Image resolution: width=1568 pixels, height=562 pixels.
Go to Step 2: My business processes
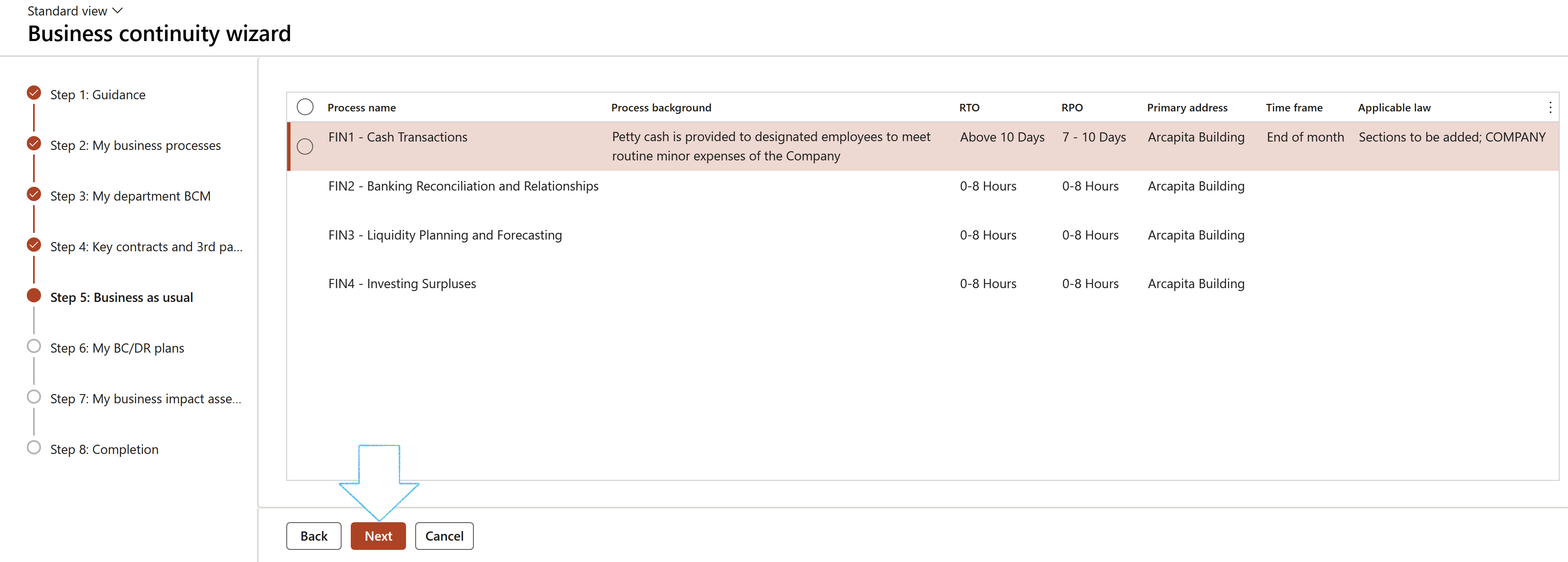[135, 145]
